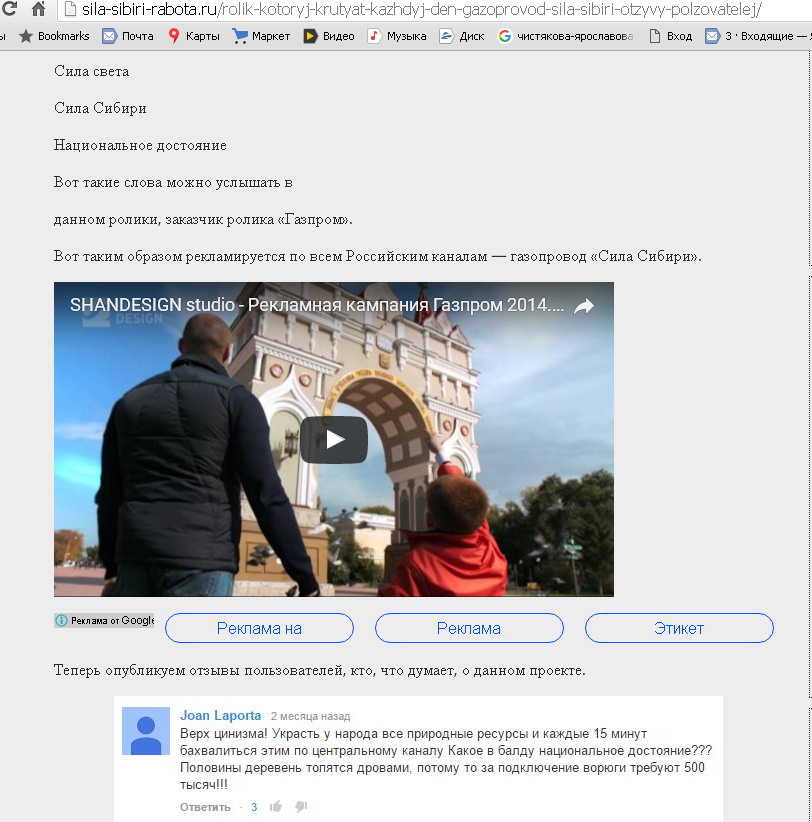The image size is (812, 822).
Task: Click the page icon in the address bar
Action: 71,9
